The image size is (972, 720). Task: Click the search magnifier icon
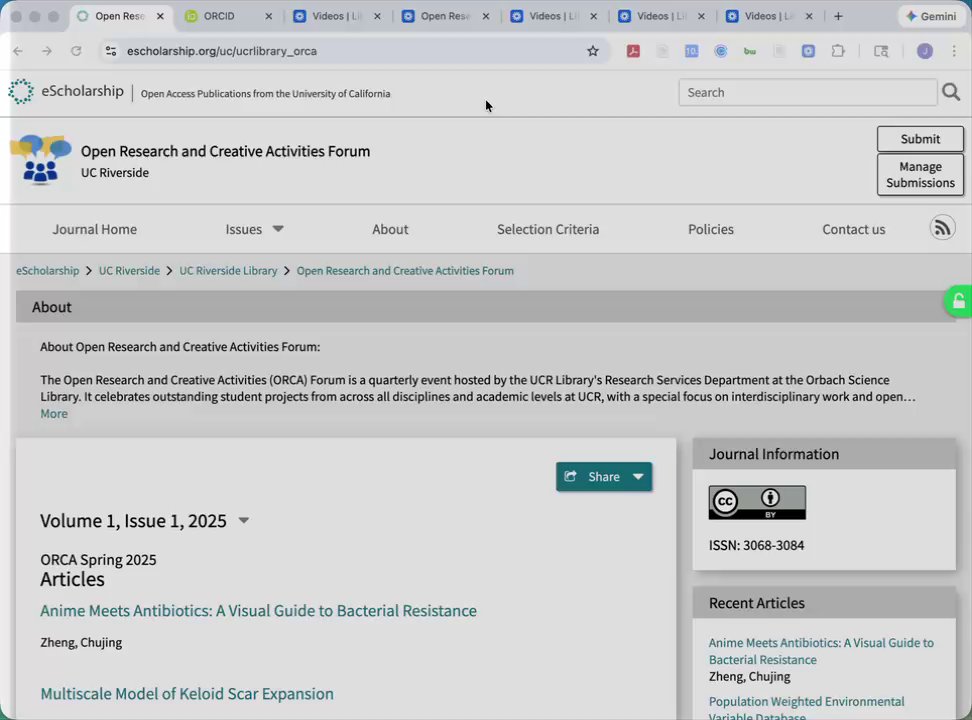point(951,92)
